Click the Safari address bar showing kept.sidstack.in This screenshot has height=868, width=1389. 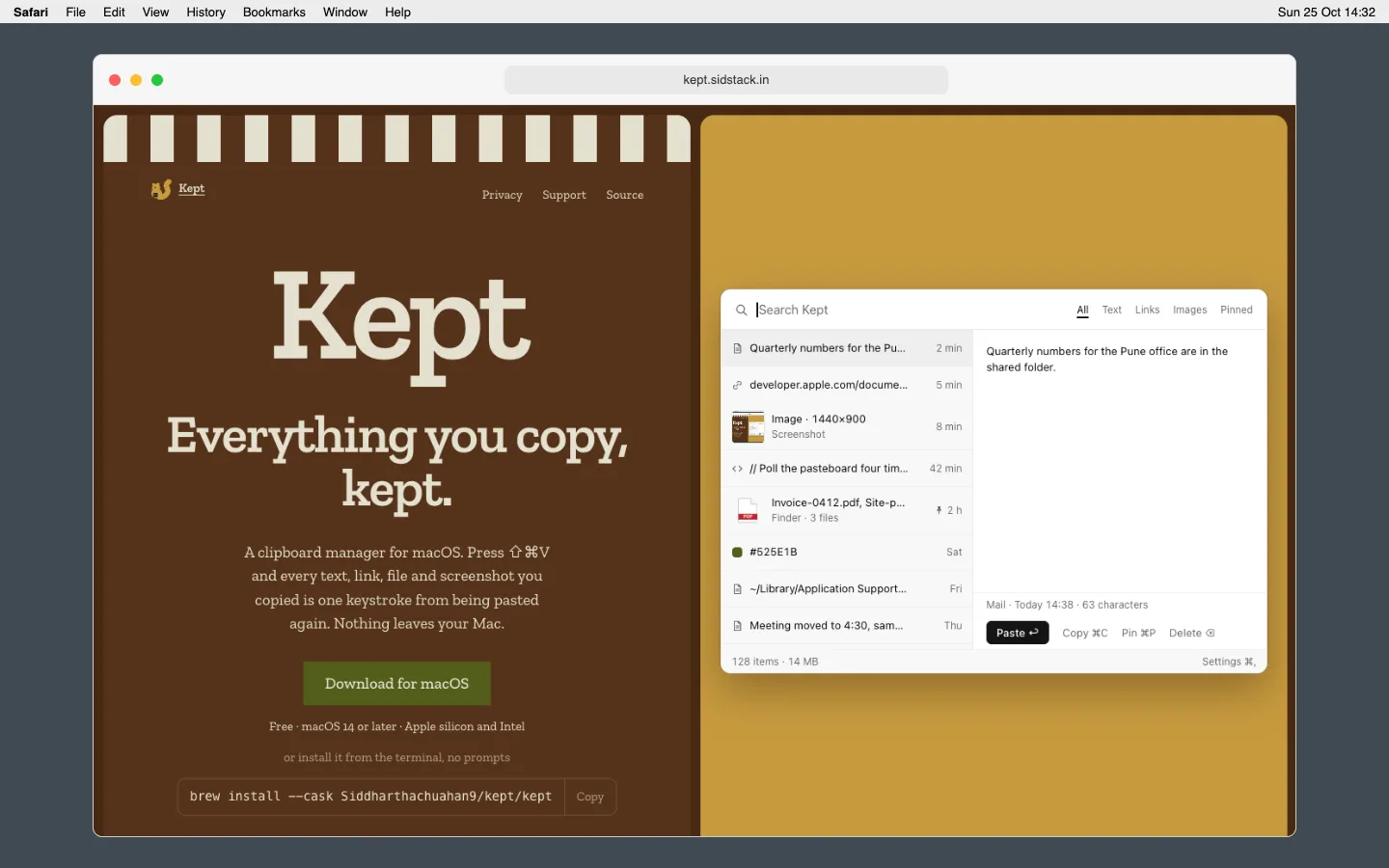click(x=725, y=80)
